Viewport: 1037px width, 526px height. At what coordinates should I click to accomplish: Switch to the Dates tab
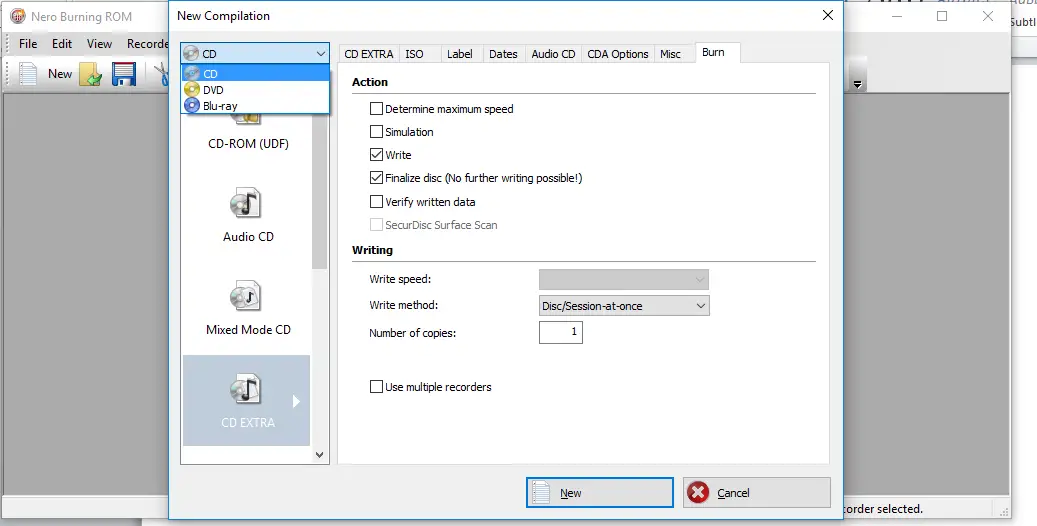click(503, 54)
